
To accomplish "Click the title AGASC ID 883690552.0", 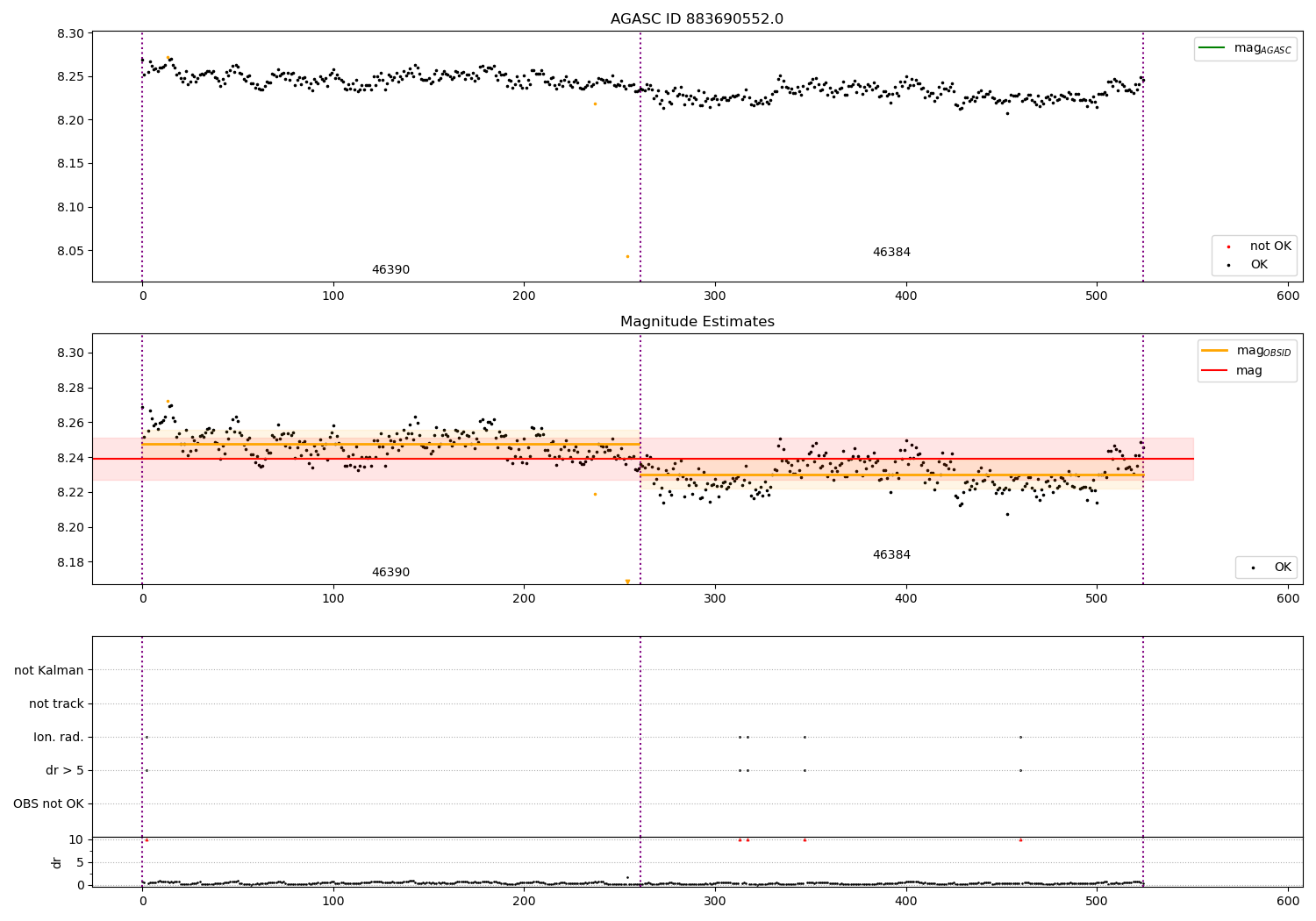I will pos(697,19).
